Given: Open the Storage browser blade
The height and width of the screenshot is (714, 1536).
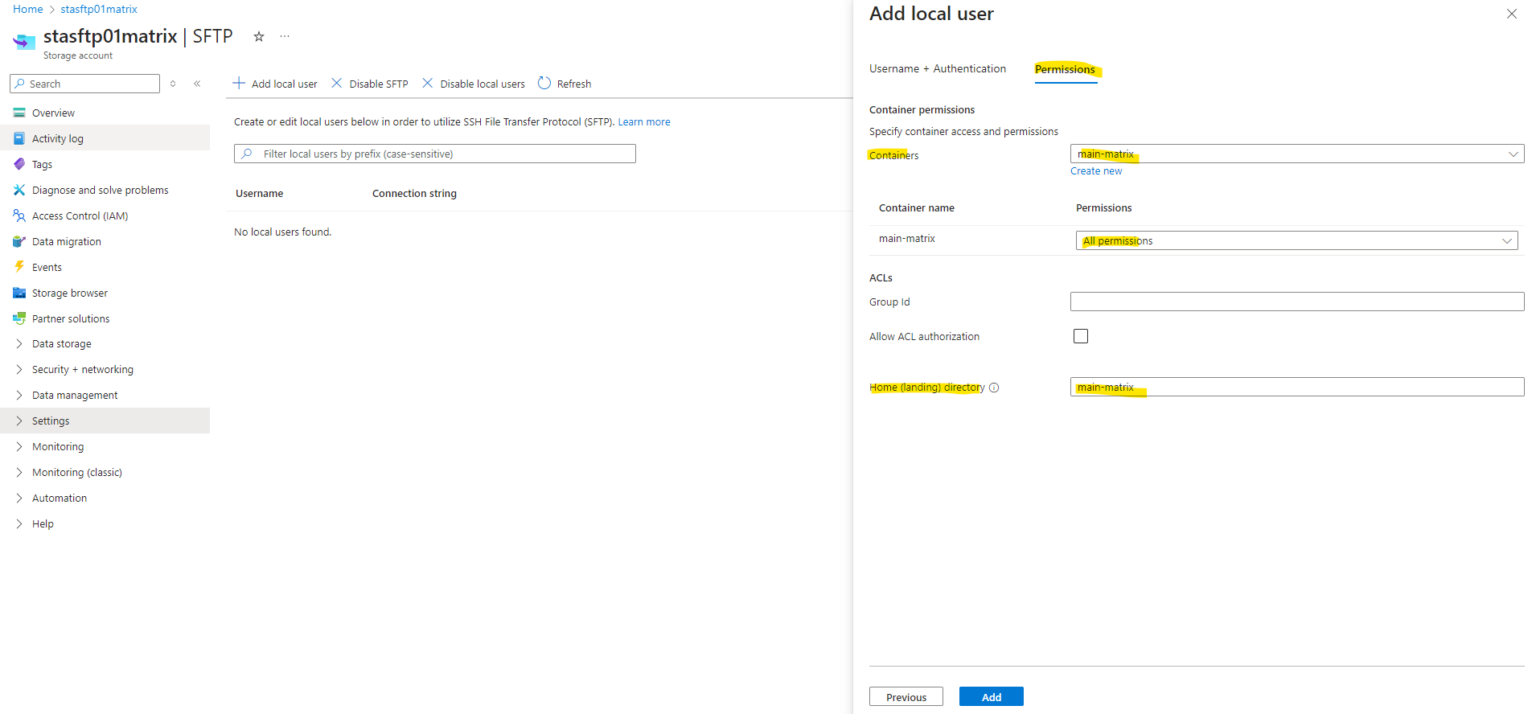Looking at the screenshot, I should [72, 292].
